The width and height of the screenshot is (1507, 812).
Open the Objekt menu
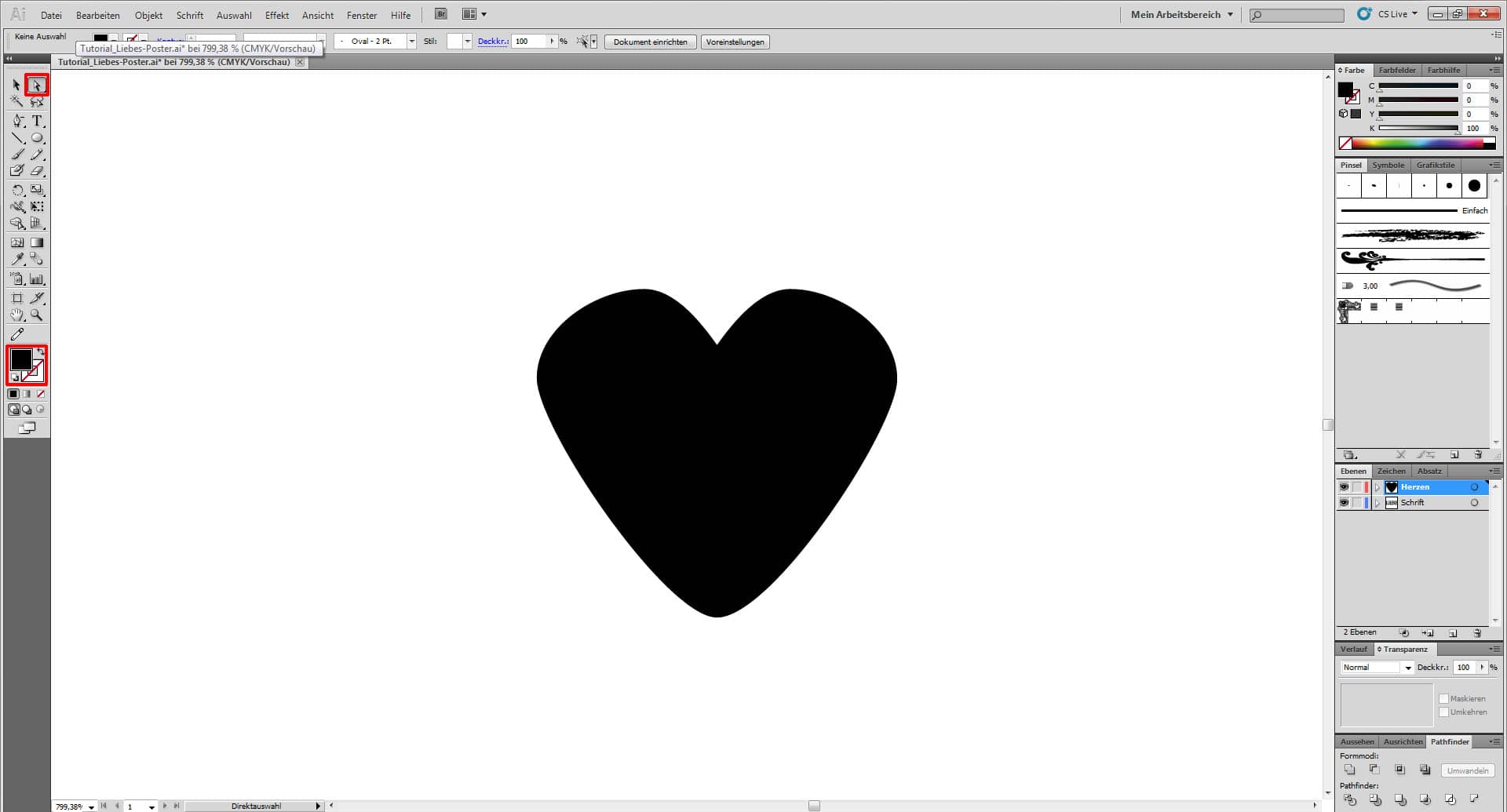tap(148, 15)
